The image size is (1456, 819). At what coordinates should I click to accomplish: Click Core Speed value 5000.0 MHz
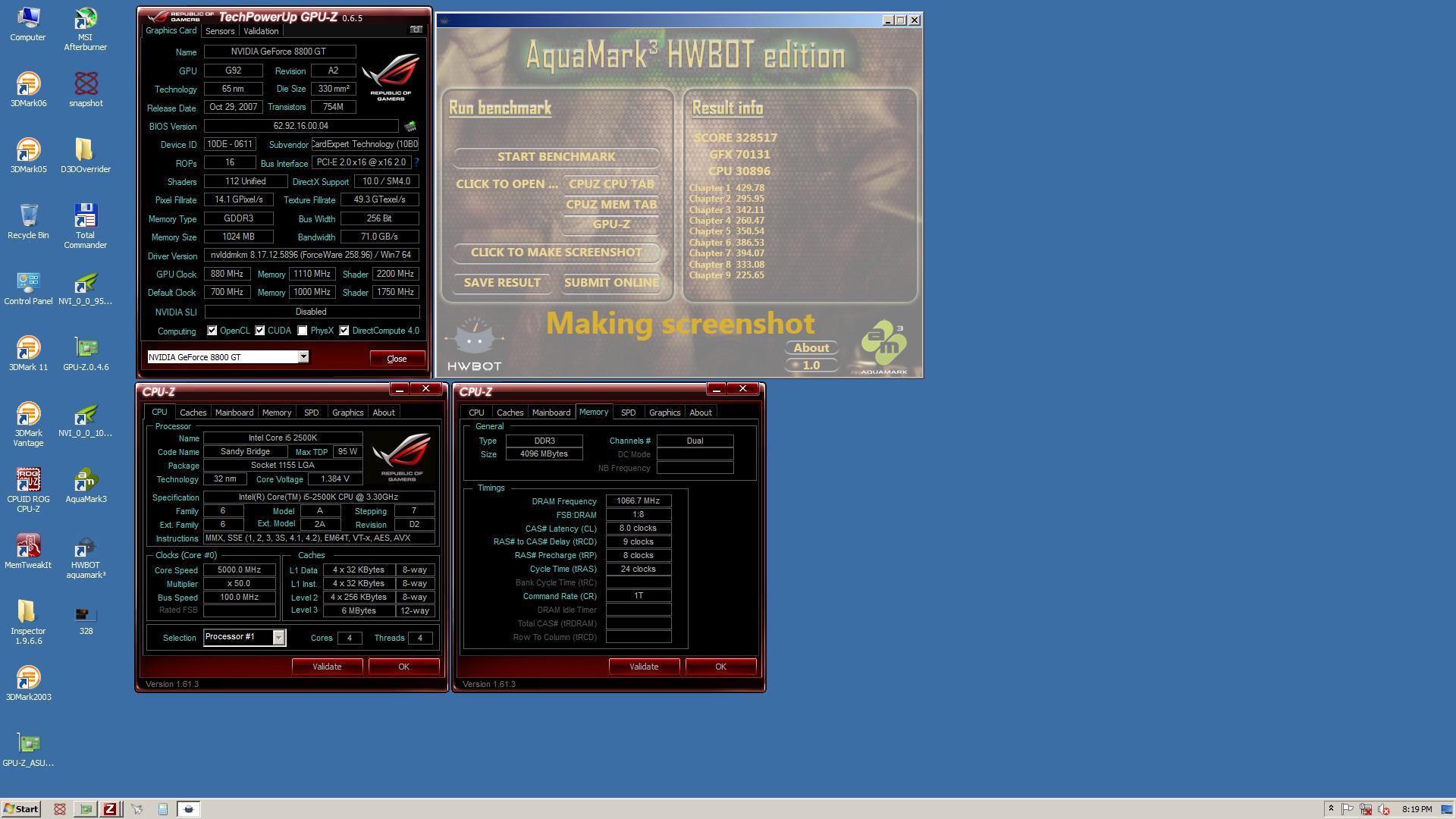tap(239, 570)
